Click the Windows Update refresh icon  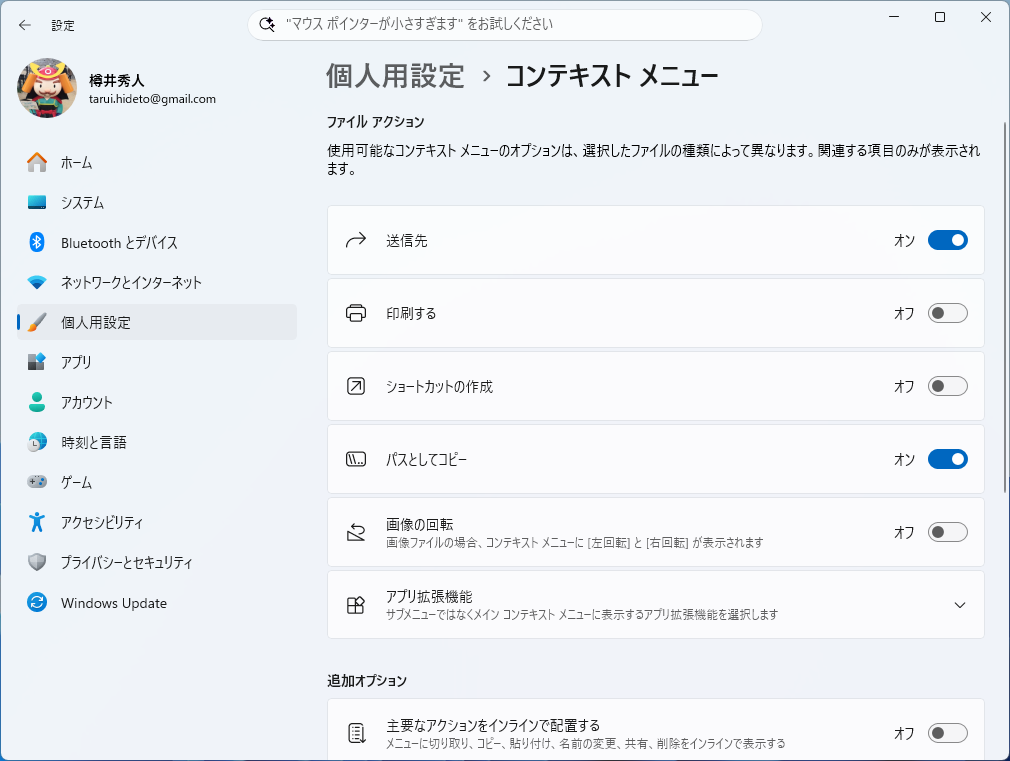pyautogui.click(x=37, y=602)
